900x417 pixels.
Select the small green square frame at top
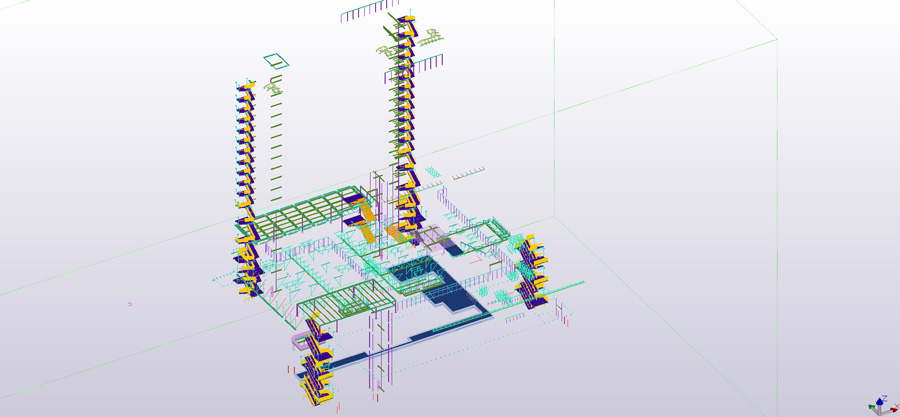(x=276, y=61)
